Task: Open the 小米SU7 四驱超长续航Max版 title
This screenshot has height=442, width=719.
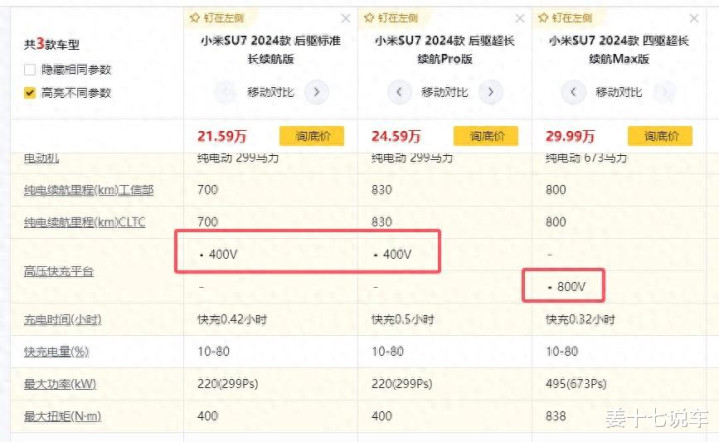Action: pos(610,50)
